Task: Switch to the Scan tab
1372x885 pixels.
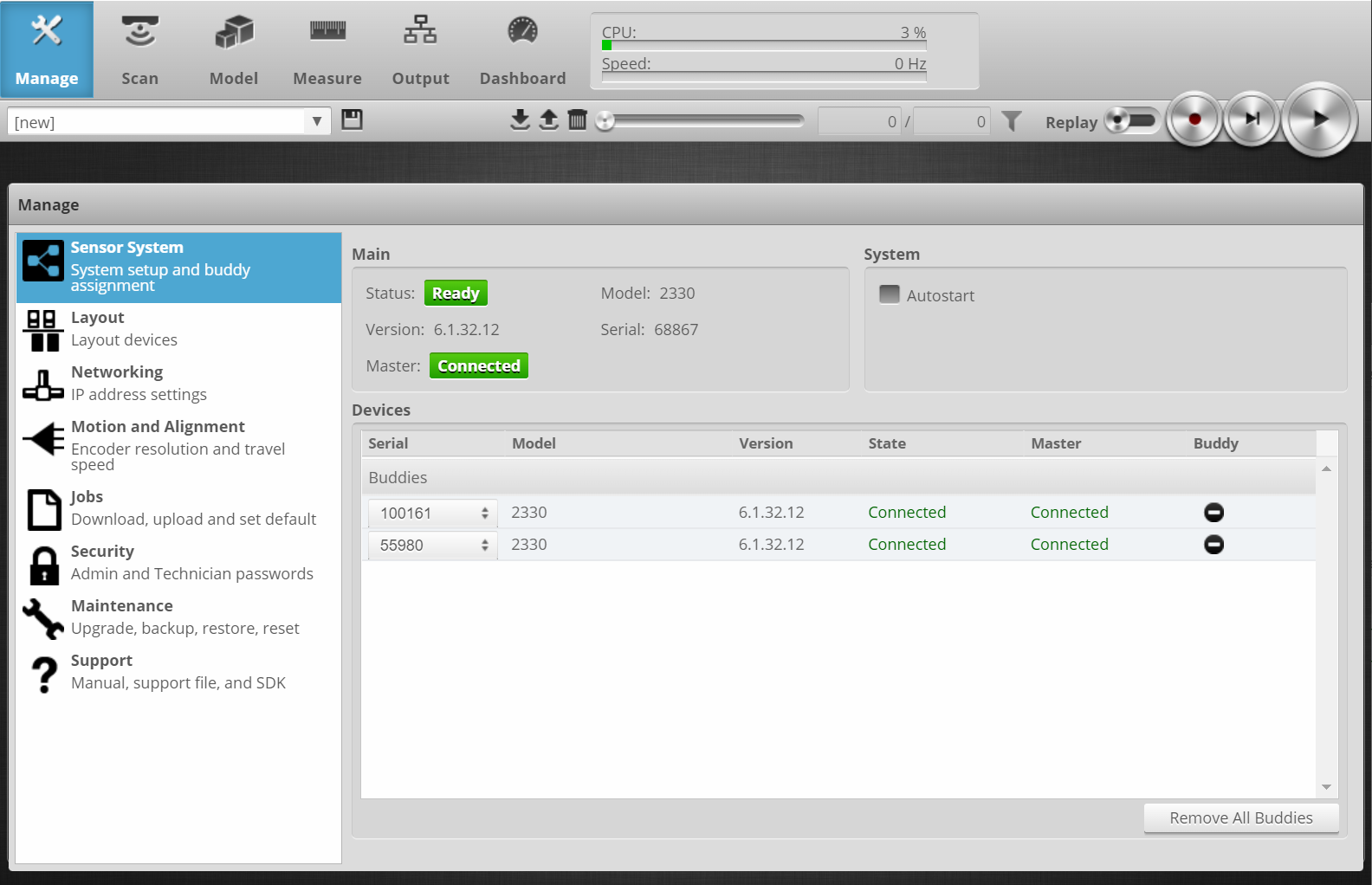Action: [139, 49]
